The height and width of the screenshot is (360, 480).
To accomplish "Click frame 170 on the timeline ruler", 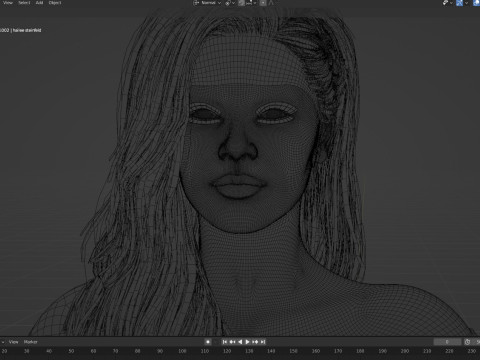I will pyautogui.click(x=338, y=351).
